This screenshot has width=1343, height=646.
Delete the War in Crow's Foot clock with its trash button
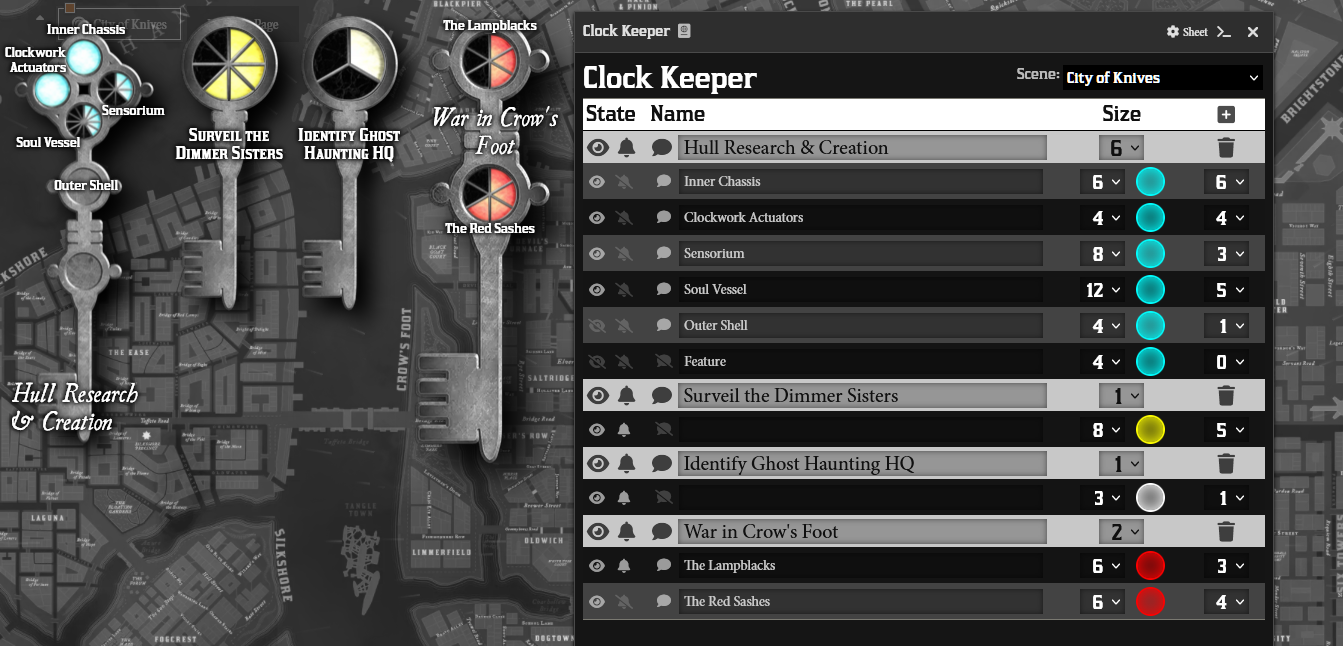[1226, 531]
